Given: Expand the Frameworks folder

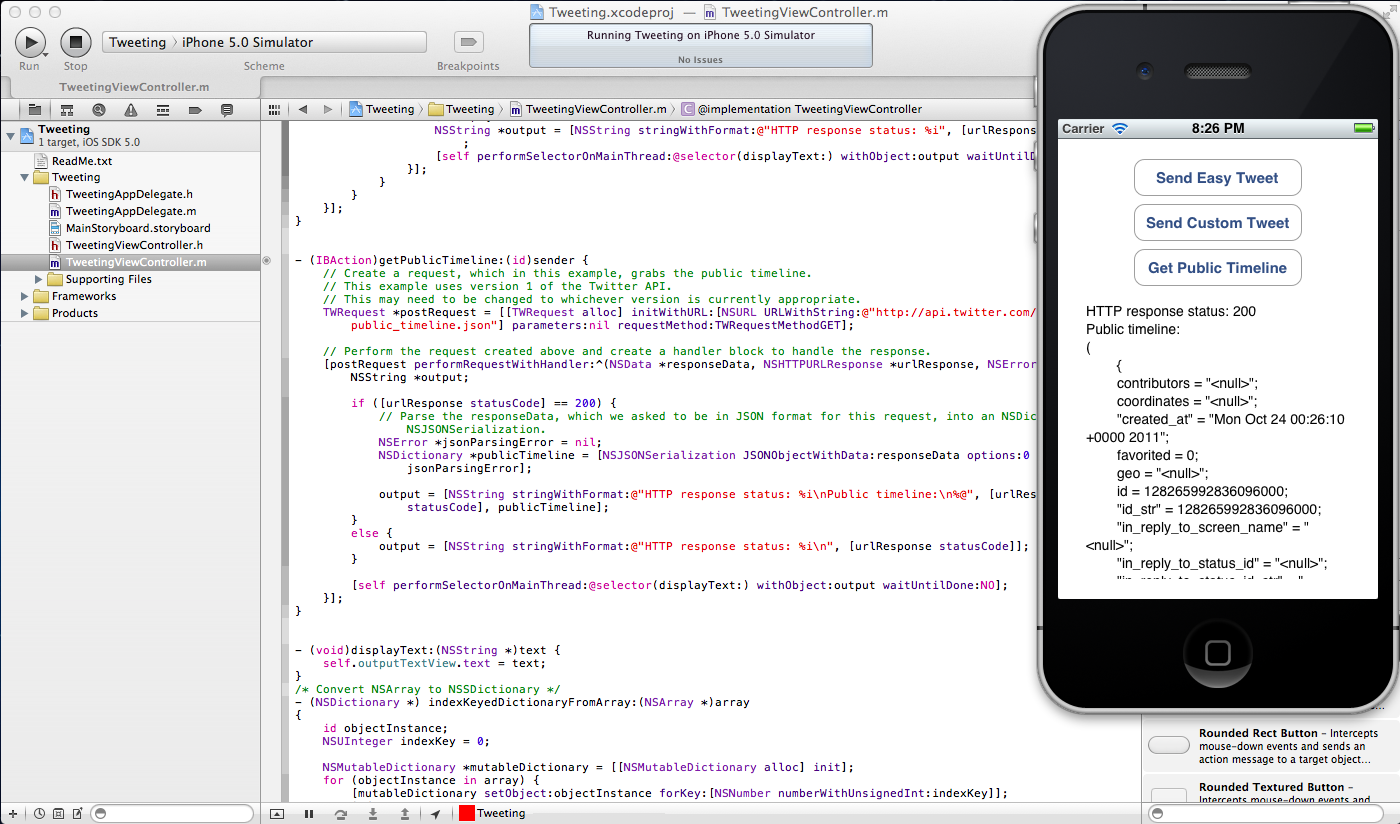Looking at the screenshot, I should 25,296.
